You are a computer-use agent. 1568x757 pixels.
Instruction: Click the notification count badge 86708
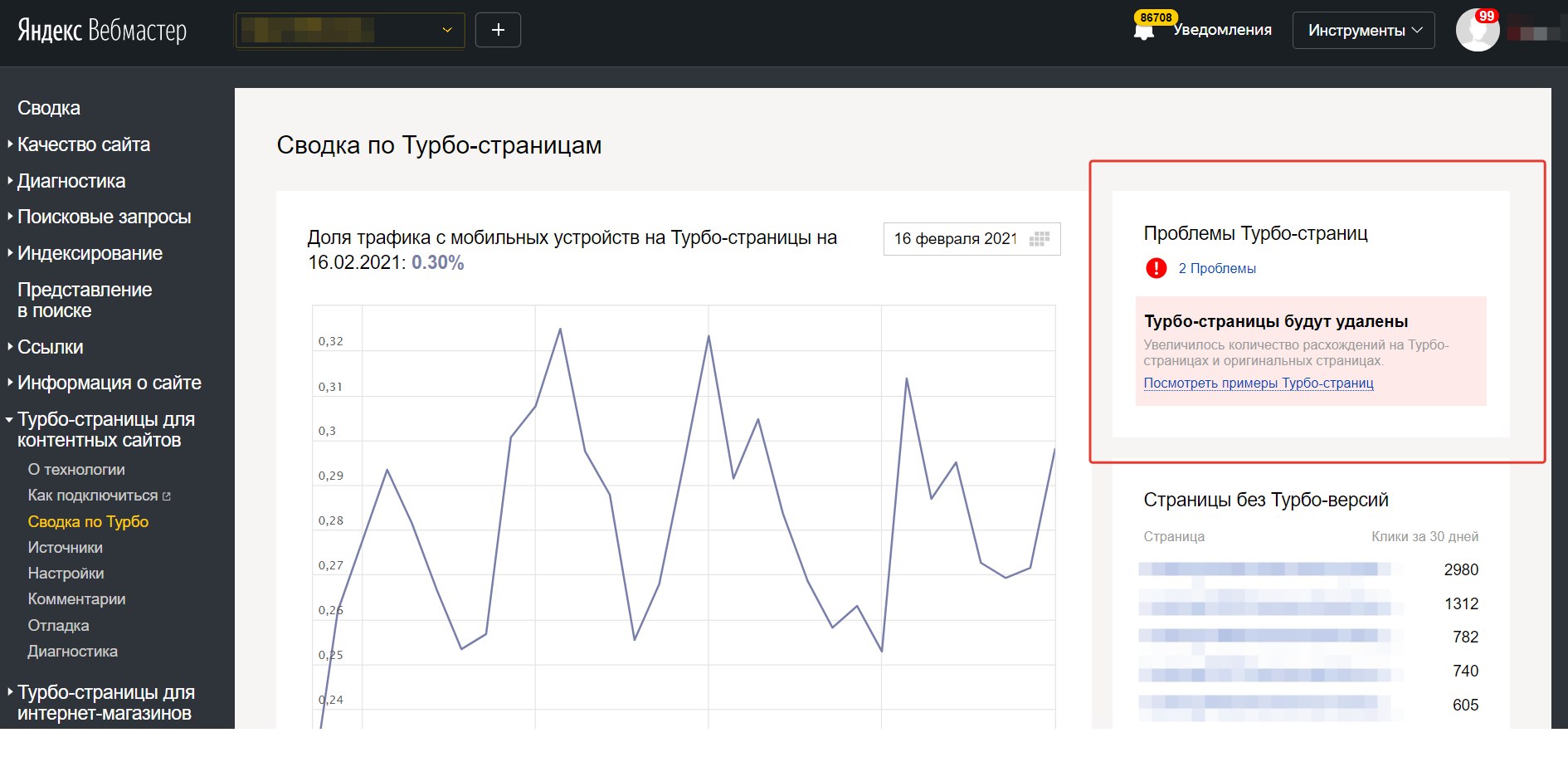[x=1156, y=17]
